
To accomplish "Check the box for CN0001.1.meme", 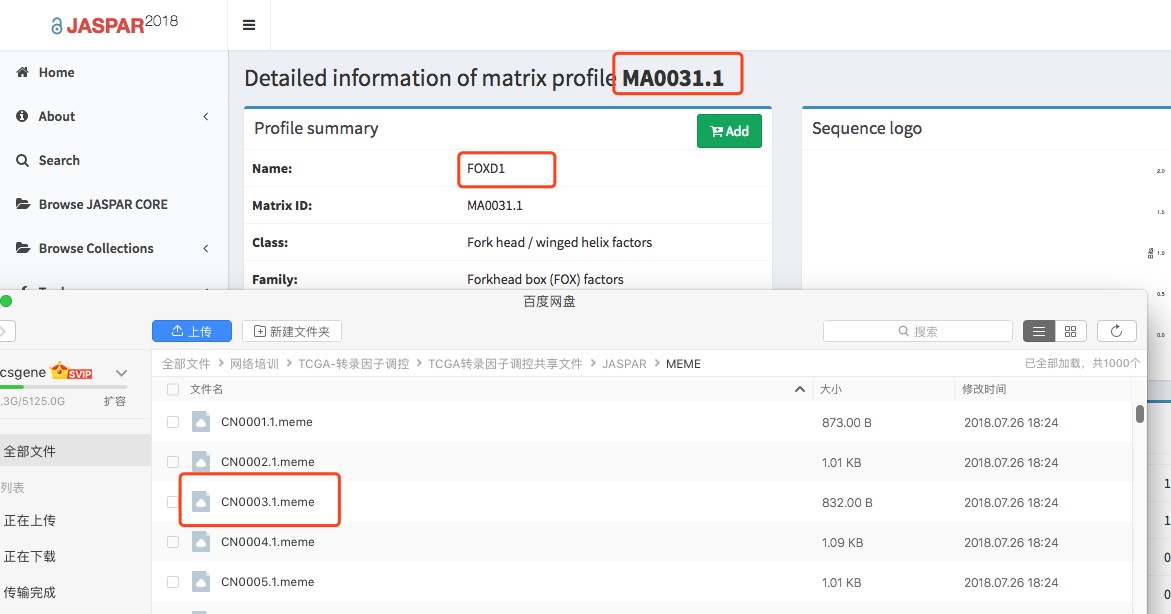I will [x=173, y=422].
